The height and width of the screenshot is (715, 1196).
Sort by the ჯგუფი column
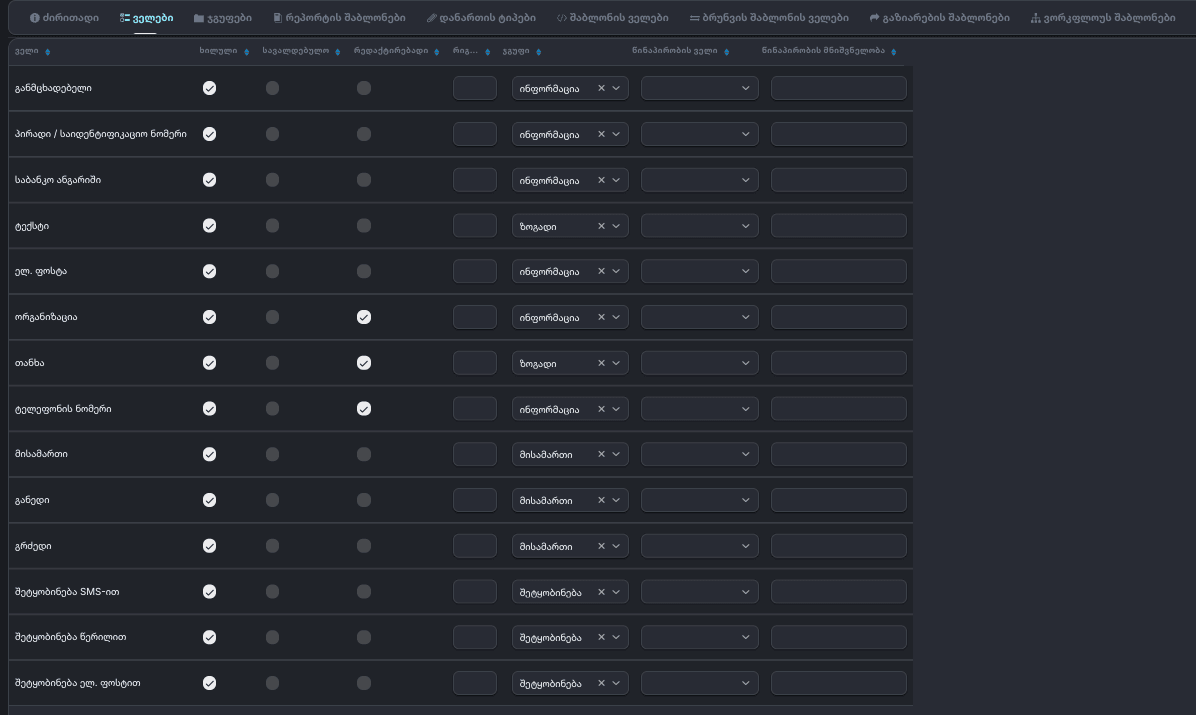(539, 52)
